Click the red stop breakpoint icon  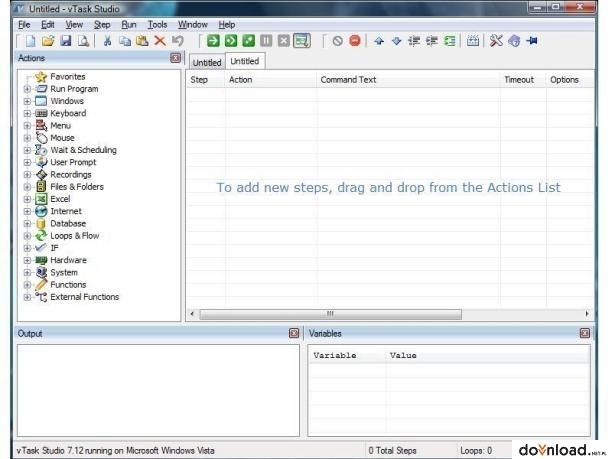355,41
